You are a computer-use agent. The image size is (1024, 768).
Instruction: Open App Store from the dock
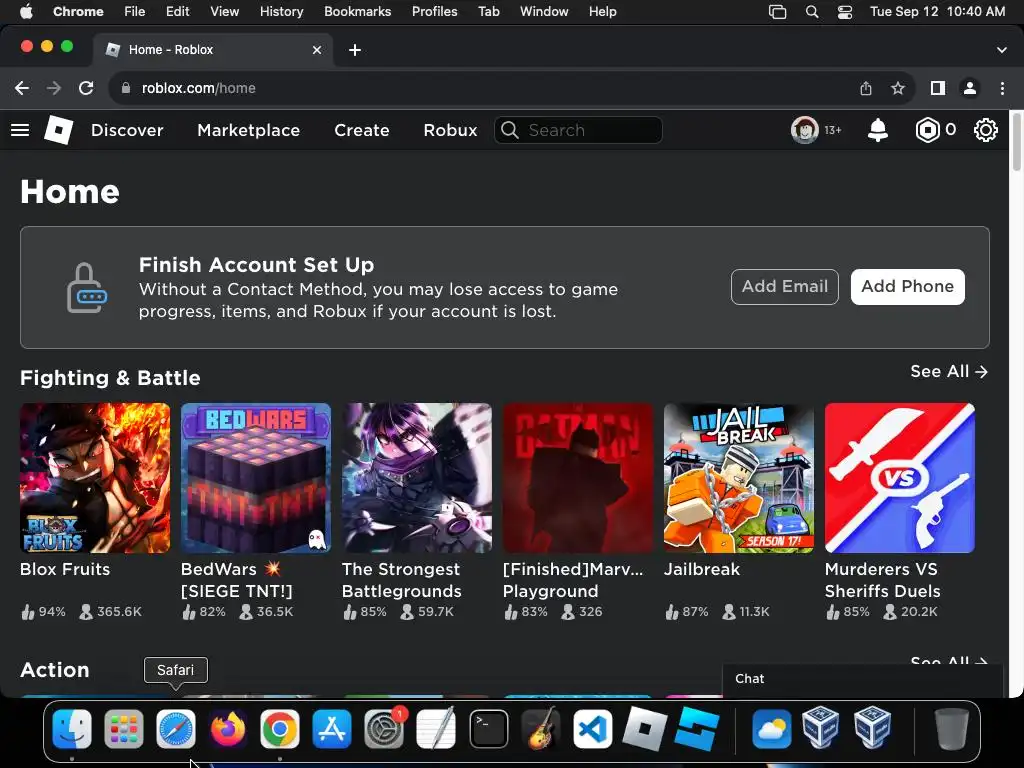(x=332, y=728)
